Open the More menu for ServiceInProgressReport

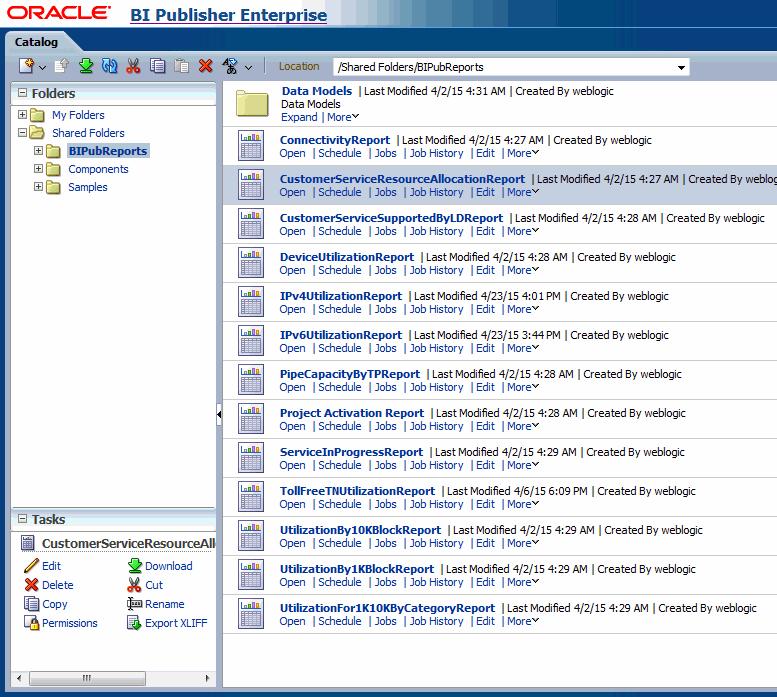[x=523, y=465]
